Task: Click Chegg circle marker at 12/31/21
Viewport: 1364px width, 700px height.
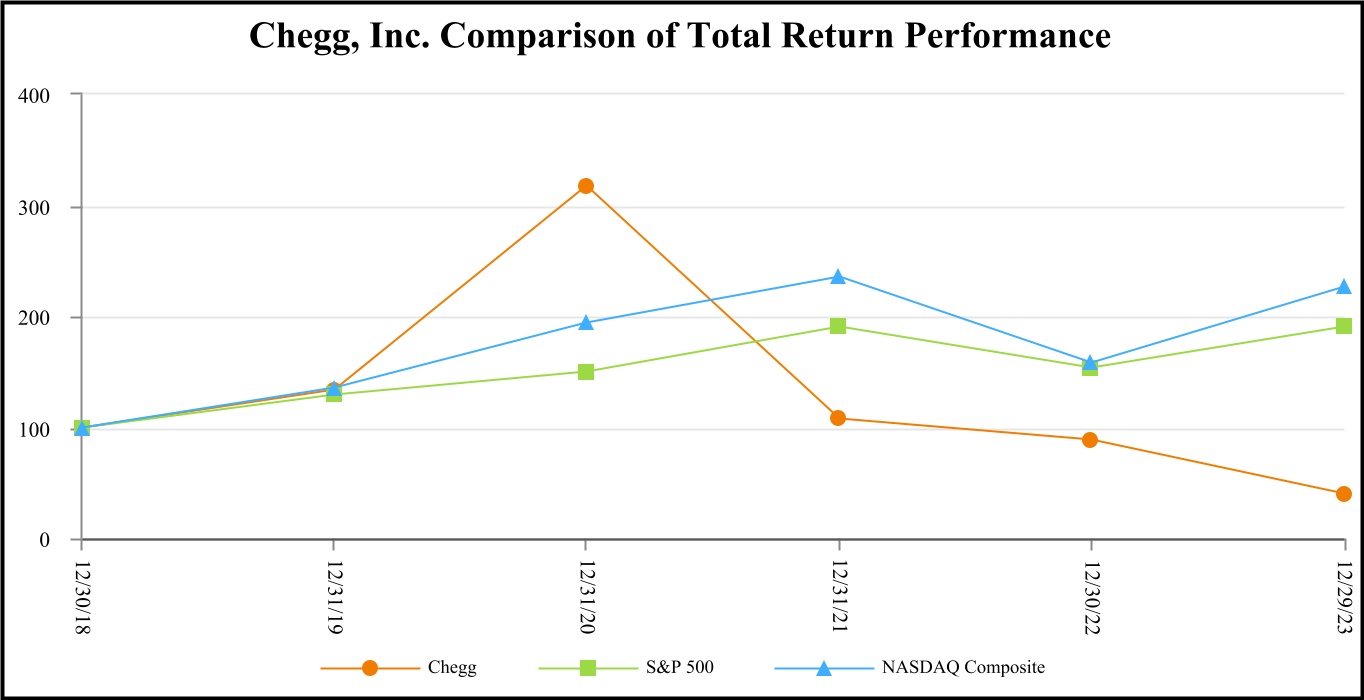Action: click(x=838, y=418)
